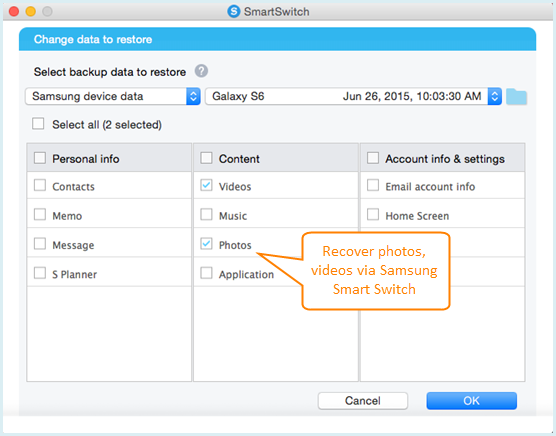The height and width of the screenshot is (436, 556).
Task: Open the Galaxy S6 backup date dropdown
Action: click(x=354, y=96)
